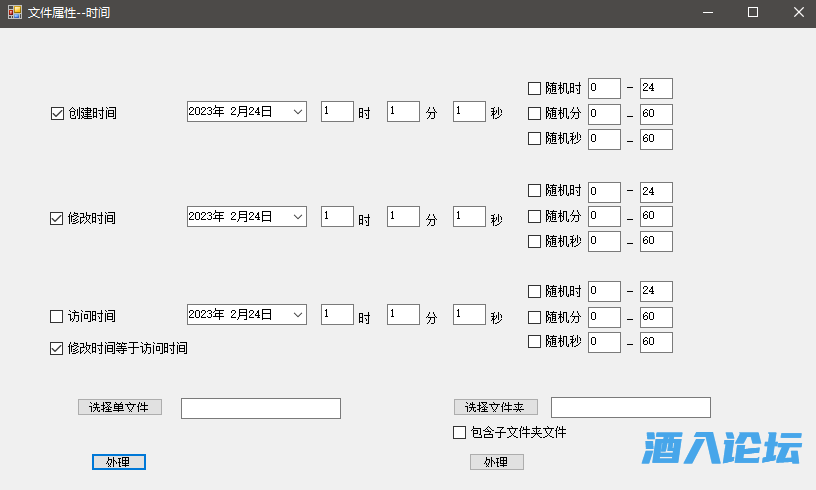
Task: Enable 随机秒 for 访问时间 row
Action: coord(534,341)
